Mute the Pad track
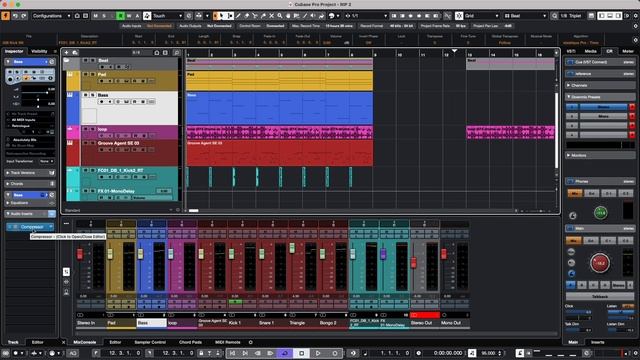 tap(86, 74)
